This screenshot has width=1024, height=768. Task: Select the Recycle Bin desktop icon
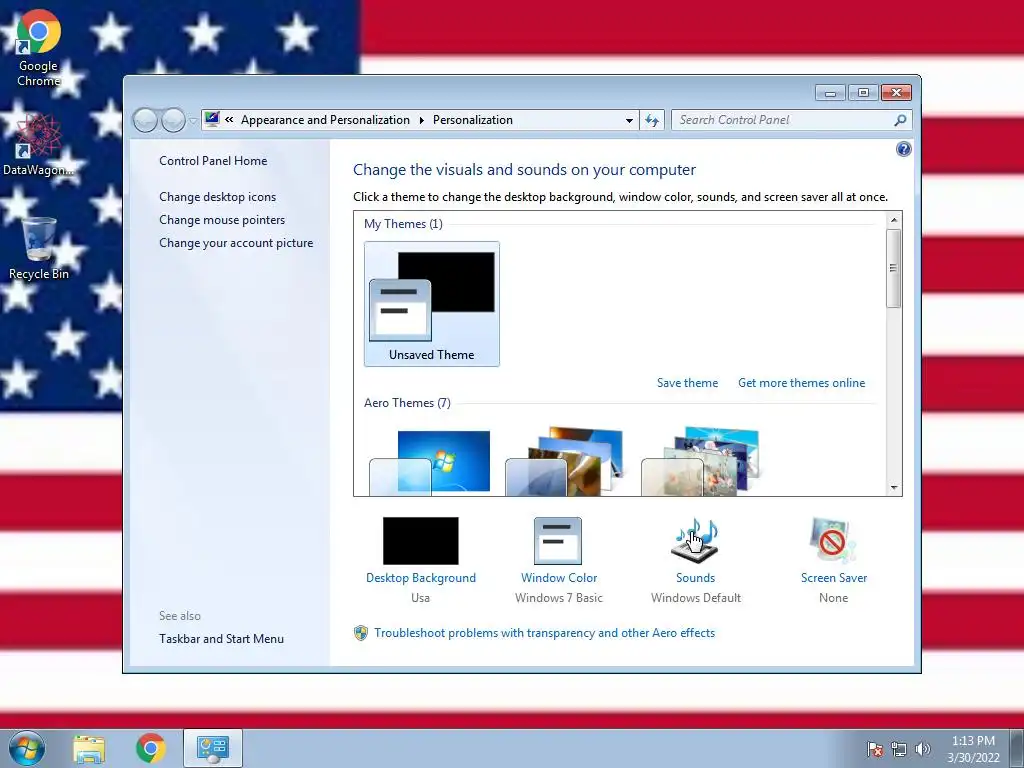coord(39,248)
